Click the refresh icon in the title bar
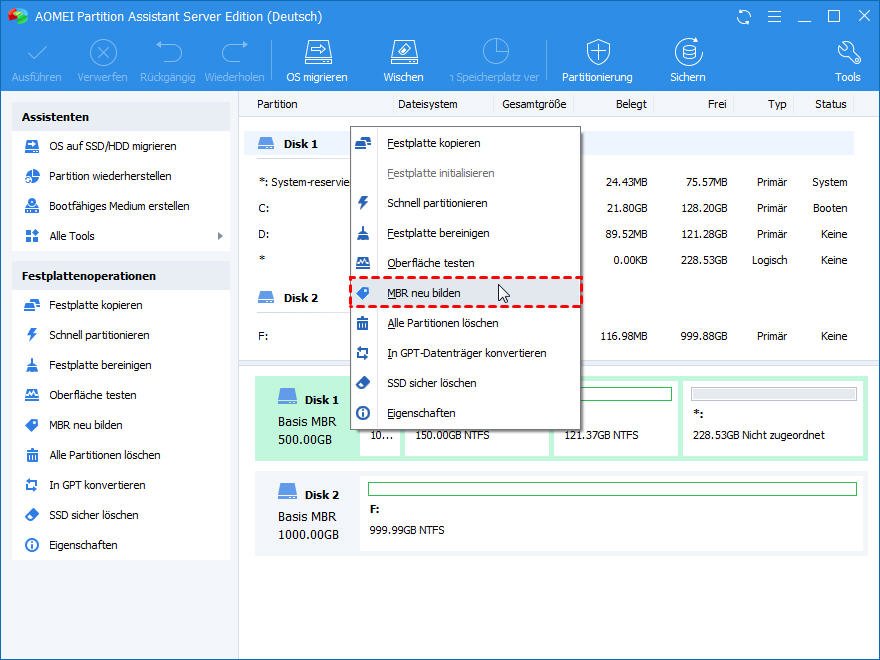The width and height of the screenshot is (880, 660). click(x=743, y=17)
